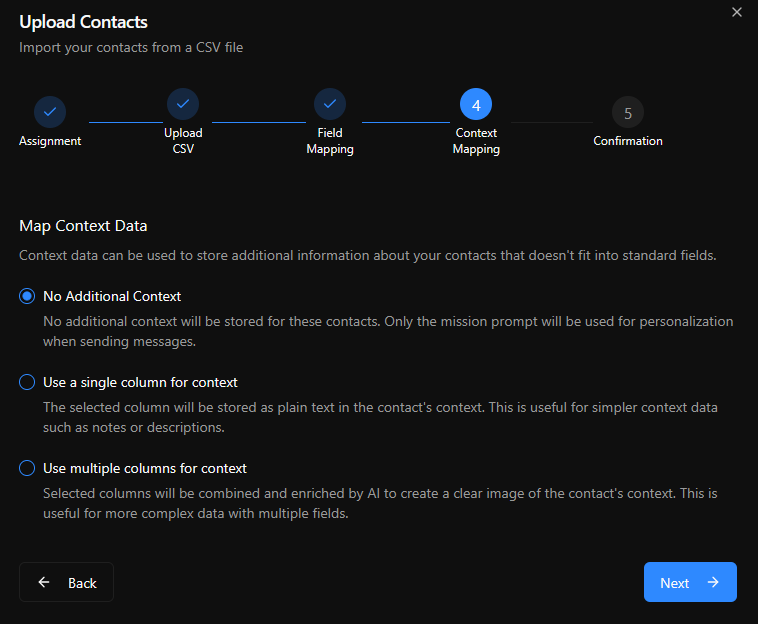
Task: Click the Field Mapping step checkmark circle
Action: (x=330, y=104)
